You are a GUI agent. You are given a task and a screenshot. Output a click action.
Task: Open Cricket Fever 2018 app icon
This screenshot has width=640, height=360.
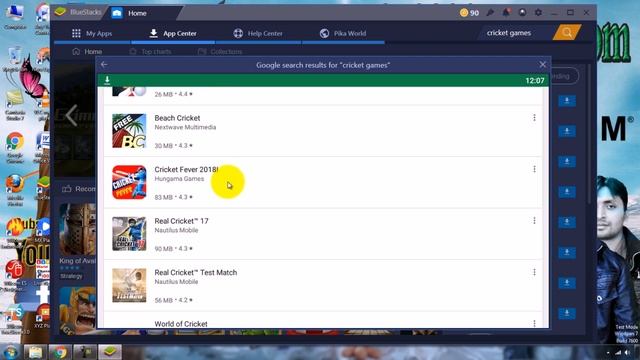[x=129, y=182]
